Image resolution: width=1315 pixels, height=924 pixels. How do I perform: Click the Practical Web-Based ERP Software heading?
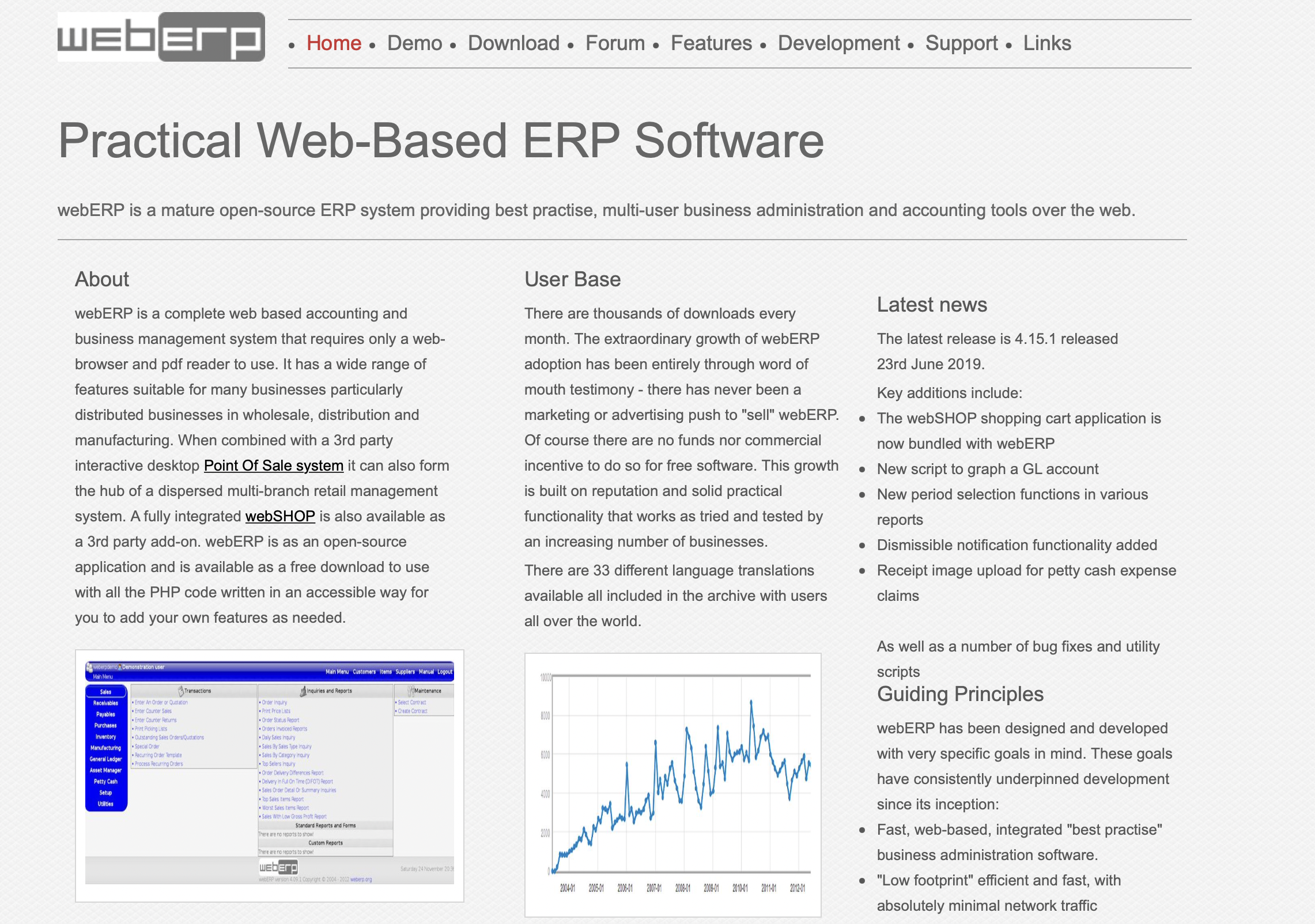click(x=441, y=141)
